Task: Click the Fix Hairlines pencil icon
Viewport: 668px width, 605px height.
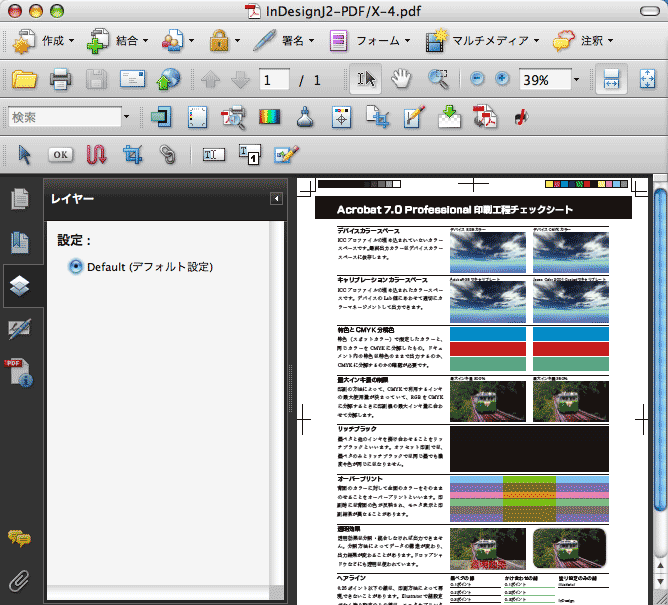Action: coord(414,117)
